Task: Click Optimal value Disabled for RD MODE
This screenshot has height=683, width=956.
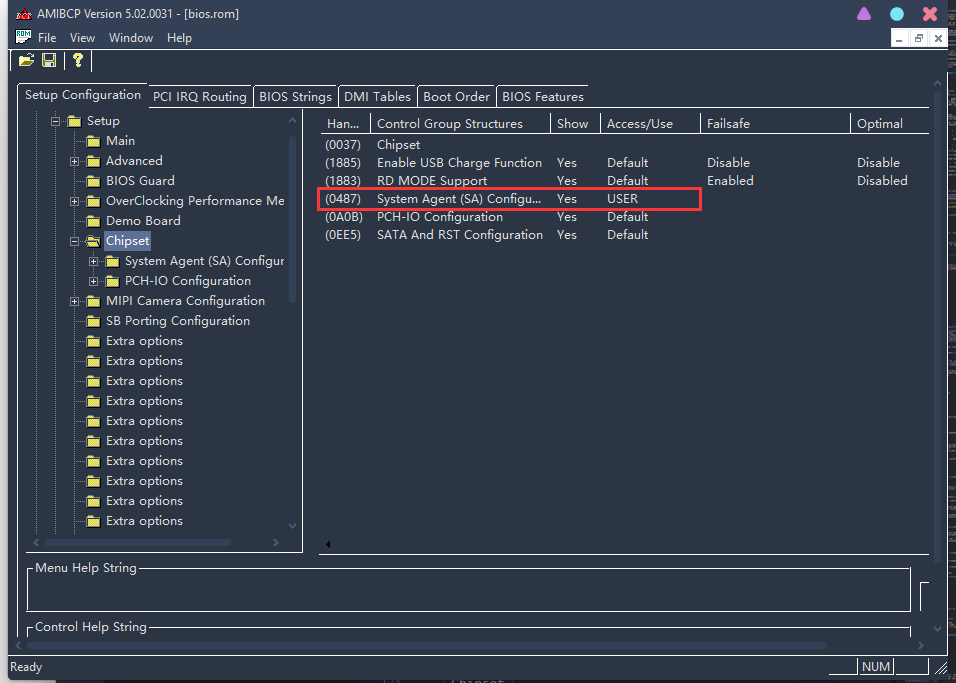Action: tap(882, 181)
